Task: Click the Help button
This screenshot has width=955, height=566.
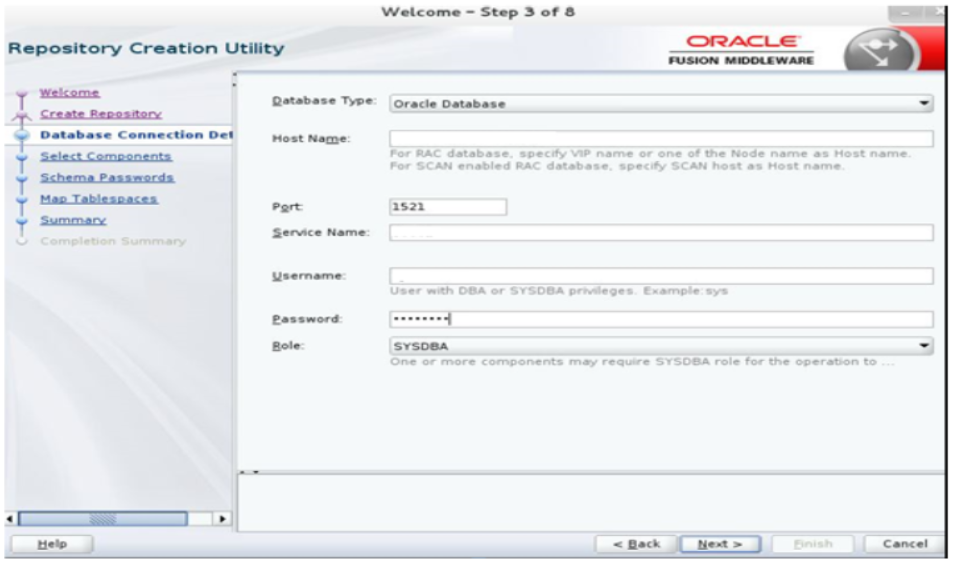Action: coord(52,544)
